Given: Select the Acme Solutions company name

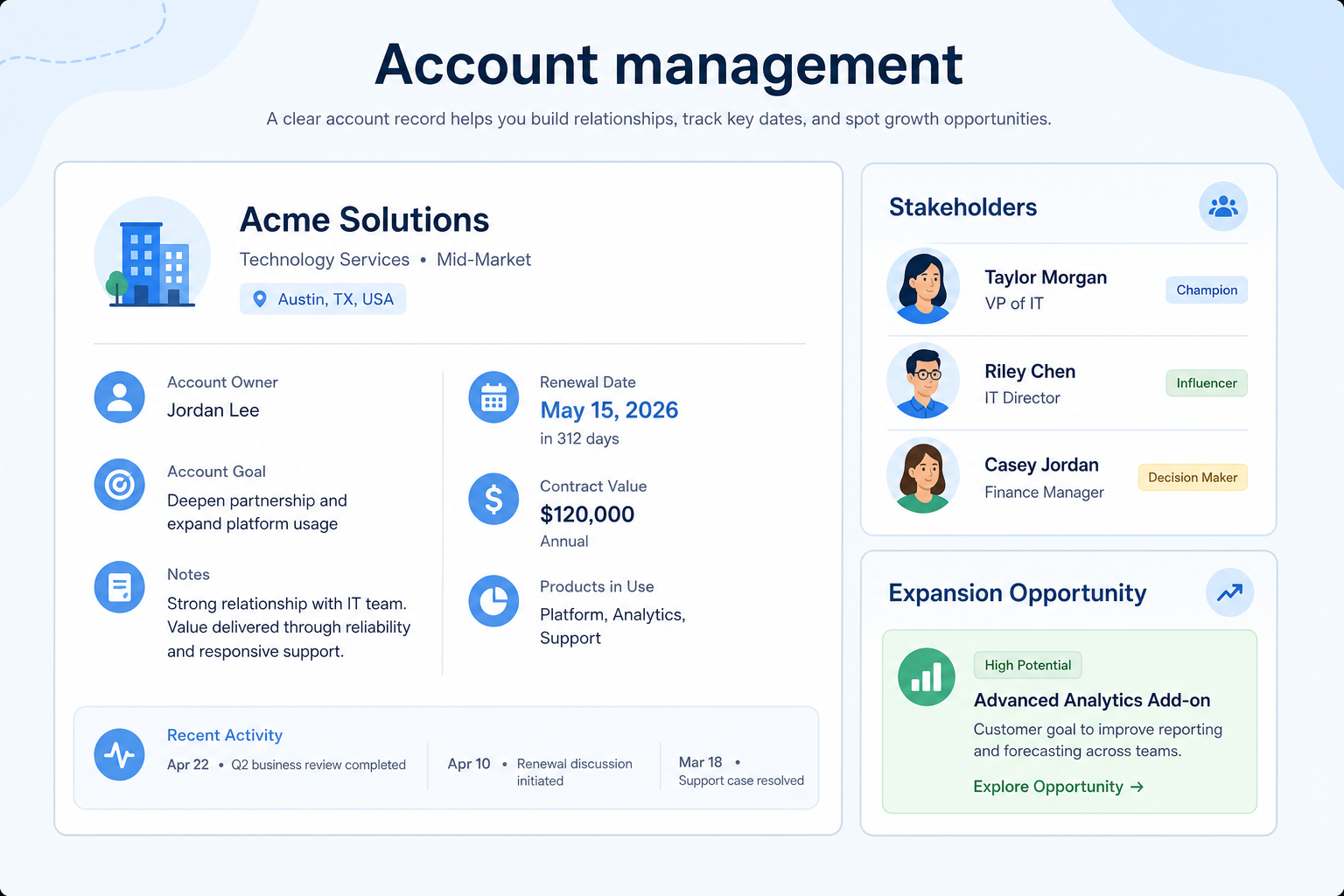Looking at the screenshot, I should 365,220.
